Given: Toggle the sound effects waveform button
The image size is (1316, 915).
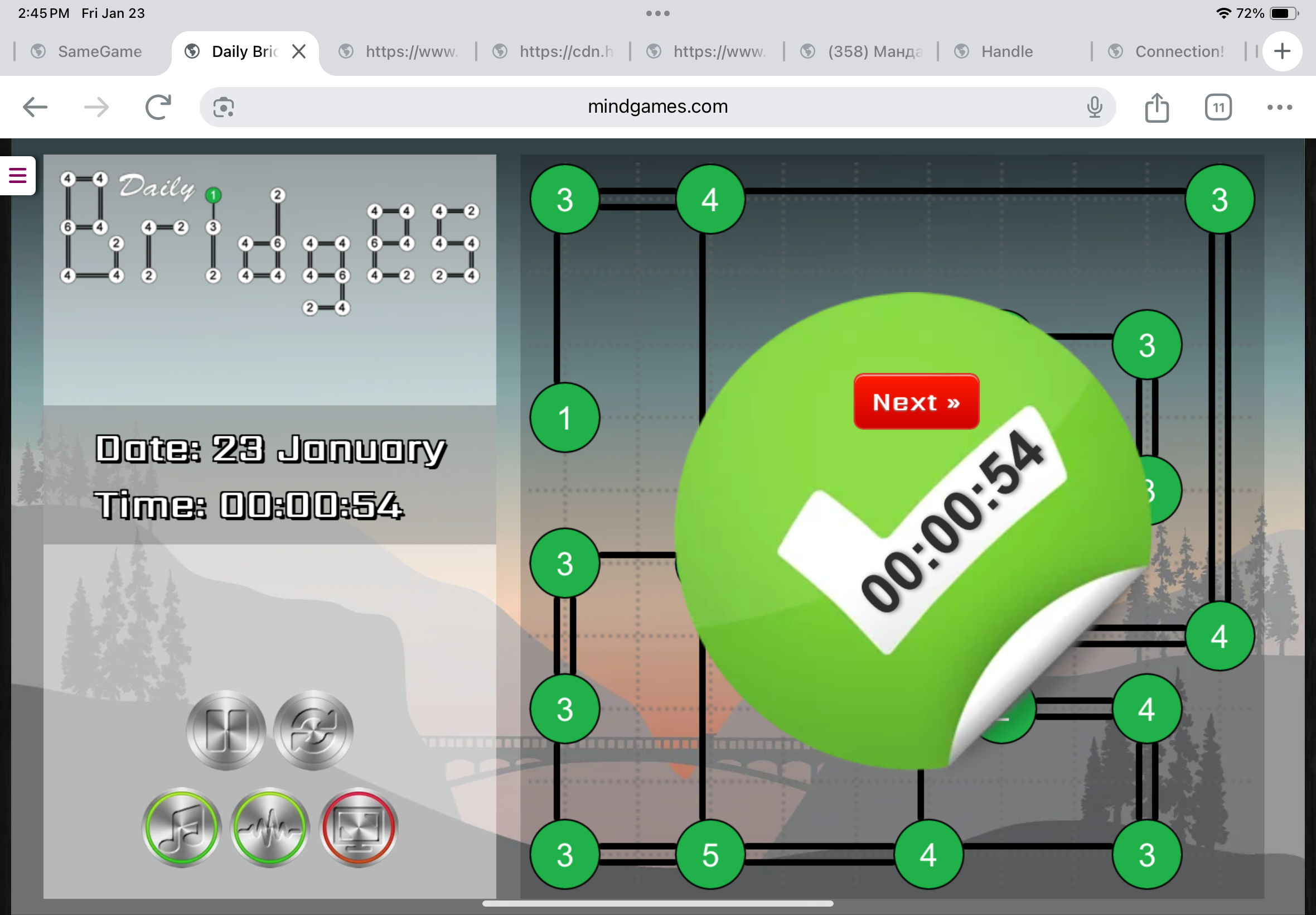Looking at the screenshot, I should (x=270, y=827).
